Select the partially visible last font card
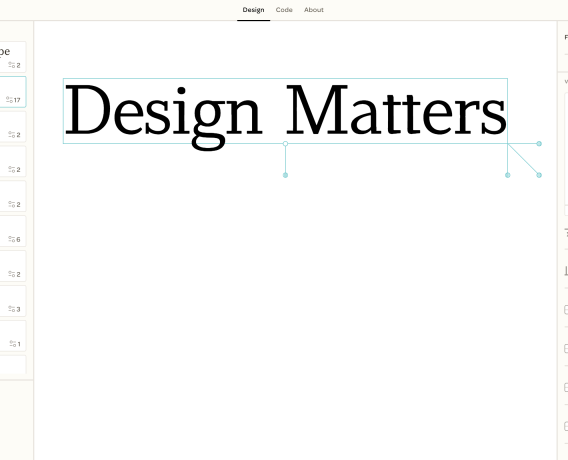 tap(13, 364)
